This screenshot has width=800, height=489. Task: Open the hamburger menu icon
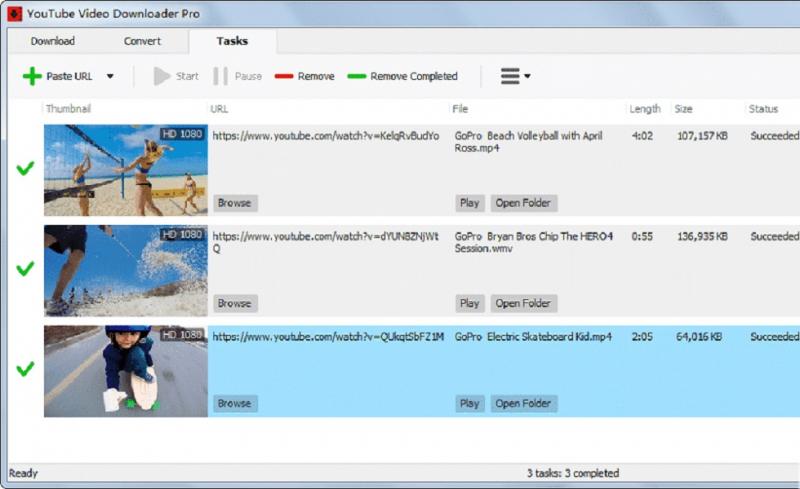coord(510,77)
